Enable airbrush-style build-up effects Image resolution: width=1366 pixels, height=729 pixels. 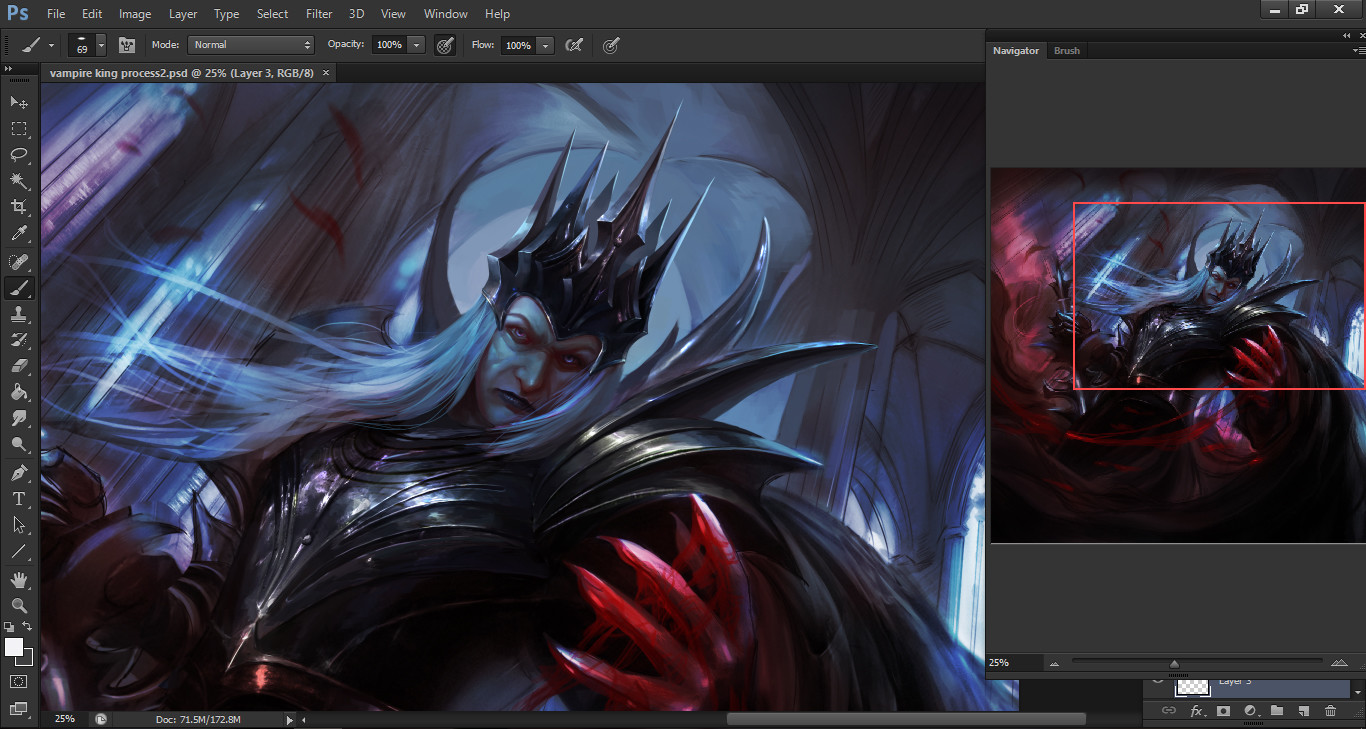(x=574, y=45)
